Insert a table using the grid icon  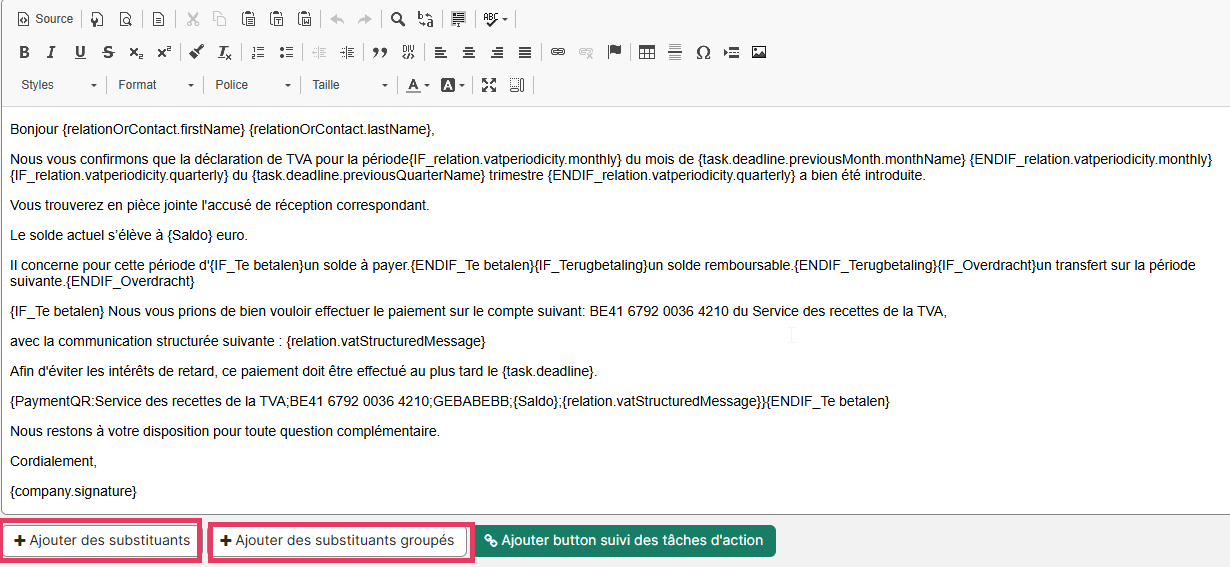pyautogui.click(x=647, y=52)
